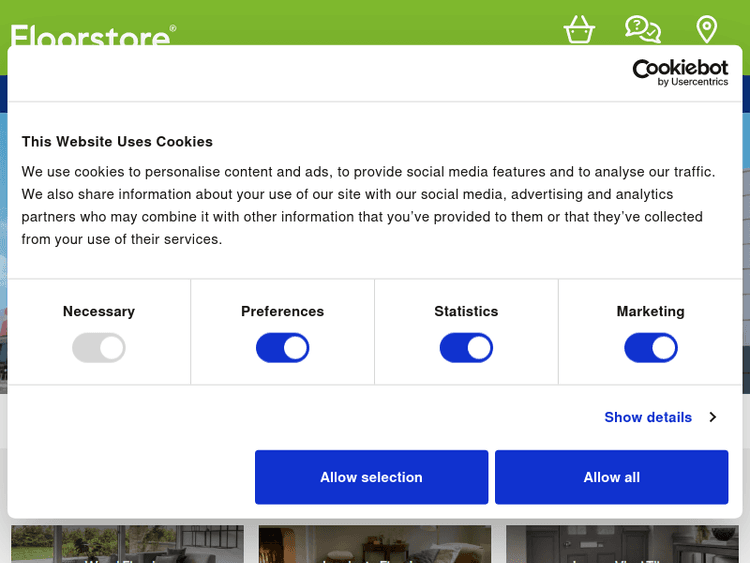Click the Preferences category label text

[x=283, y=311]
